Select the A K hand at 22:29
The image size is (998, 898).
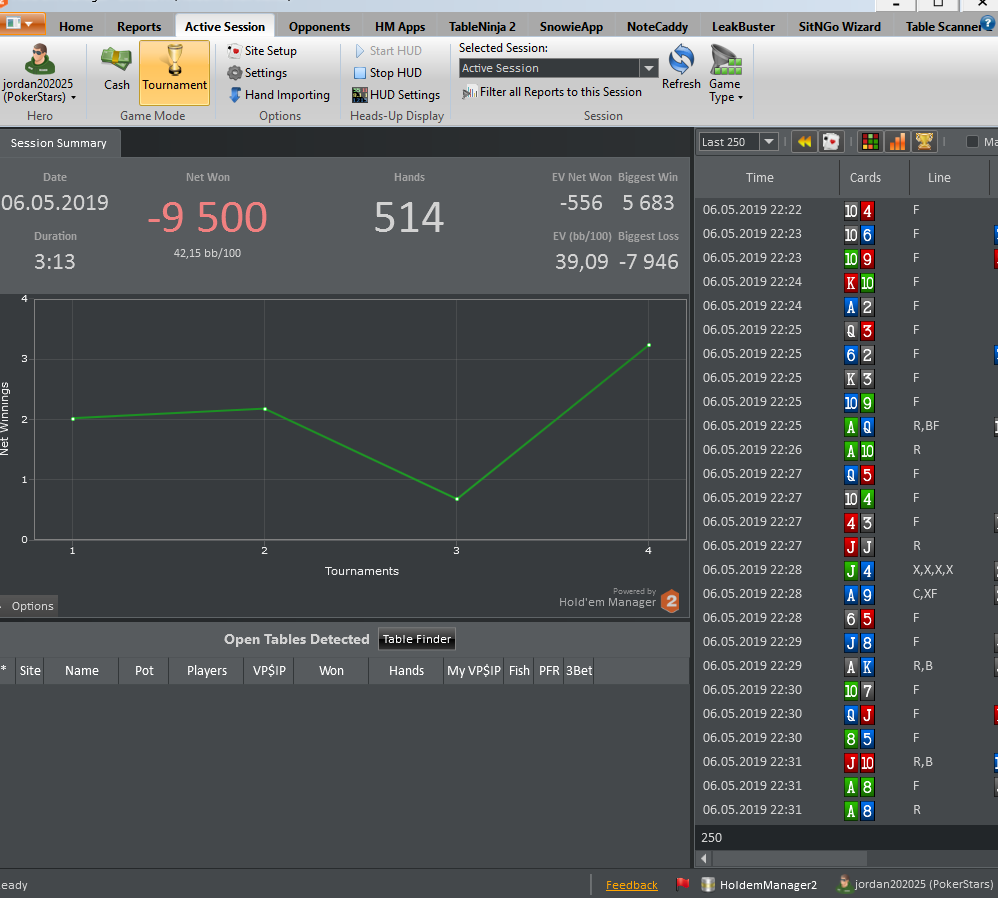click(x=846, y=666)
